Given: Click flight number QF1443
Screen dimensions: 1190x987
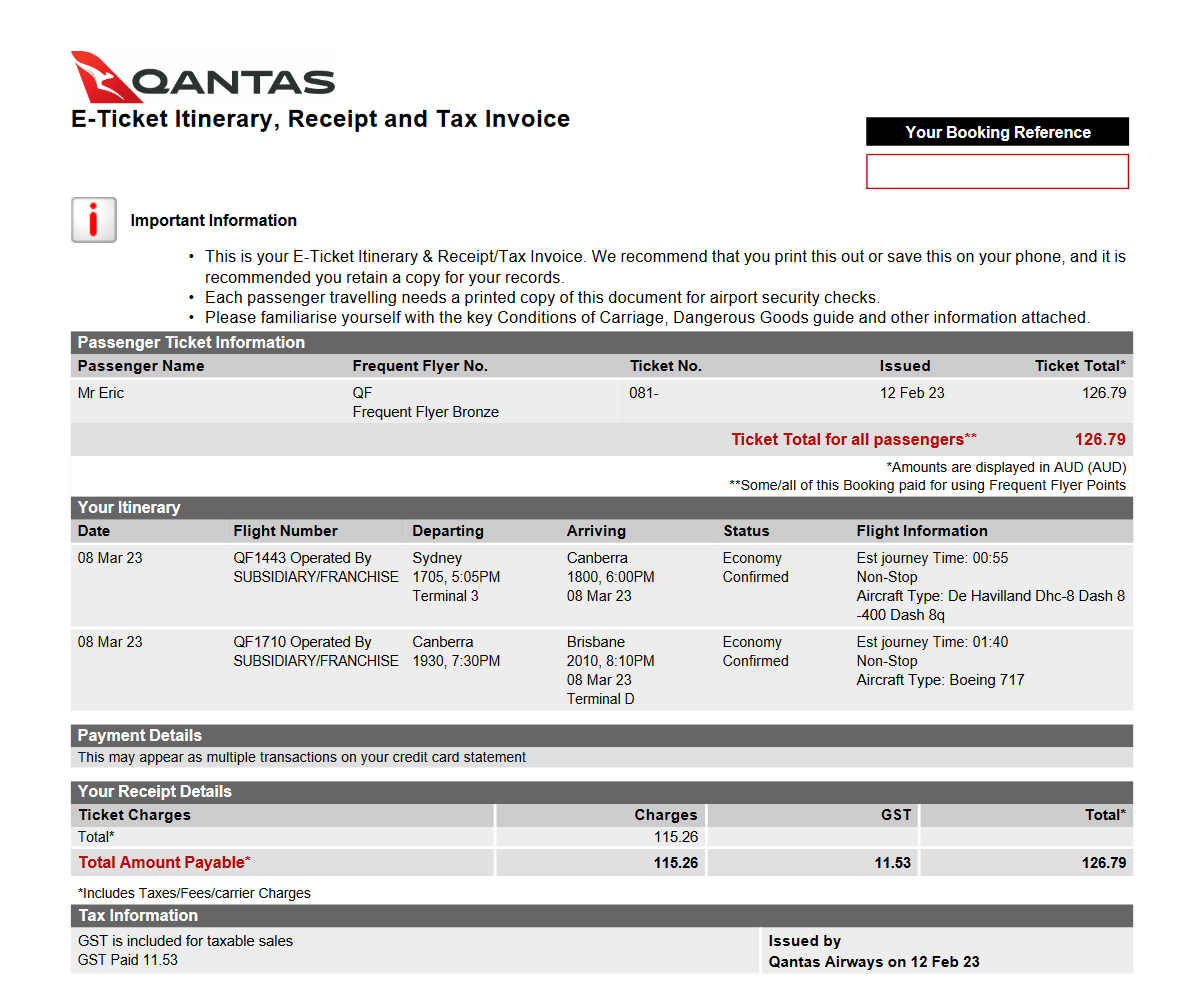Looking at the screenshot, I should coord(259,558).
